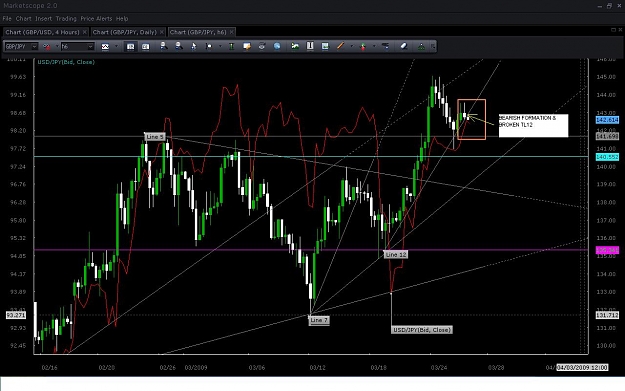This screenshot has width=625, height=391.
Task: Expand arrow beside the red instrument icon
Action: tap(56, 47)
